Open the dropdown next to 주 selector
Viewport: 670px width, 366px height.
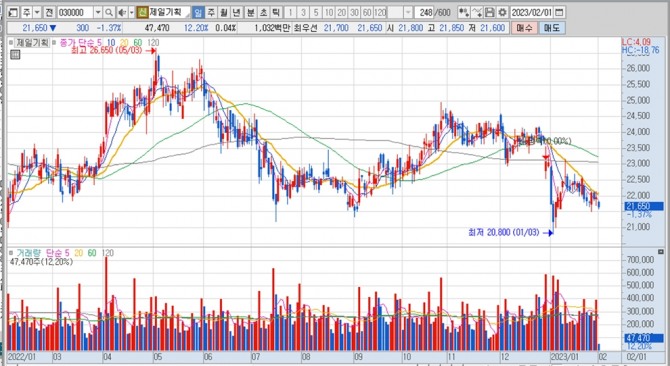click(x=37, y=12)
